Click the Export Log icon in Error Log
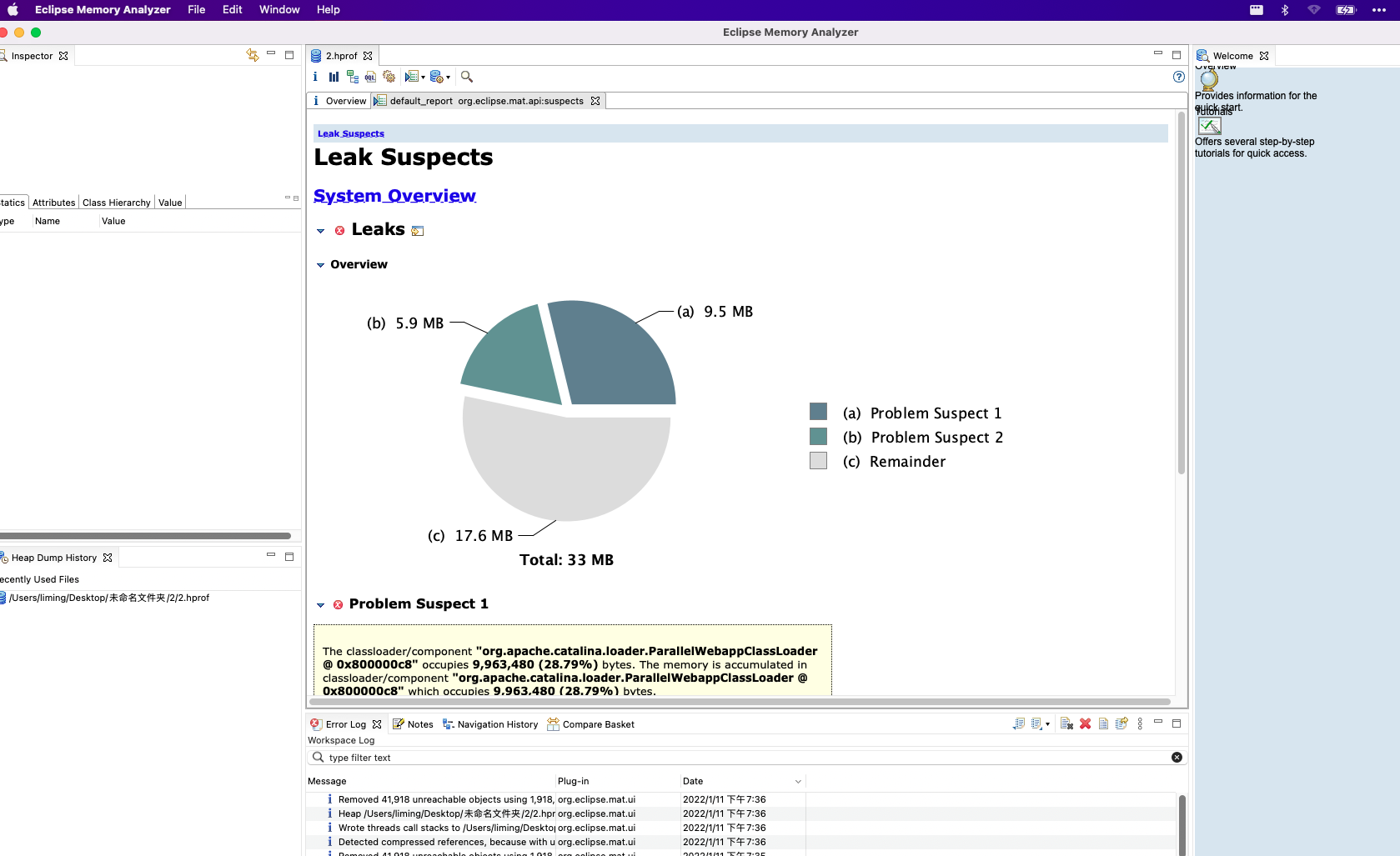 point(1019,723)
